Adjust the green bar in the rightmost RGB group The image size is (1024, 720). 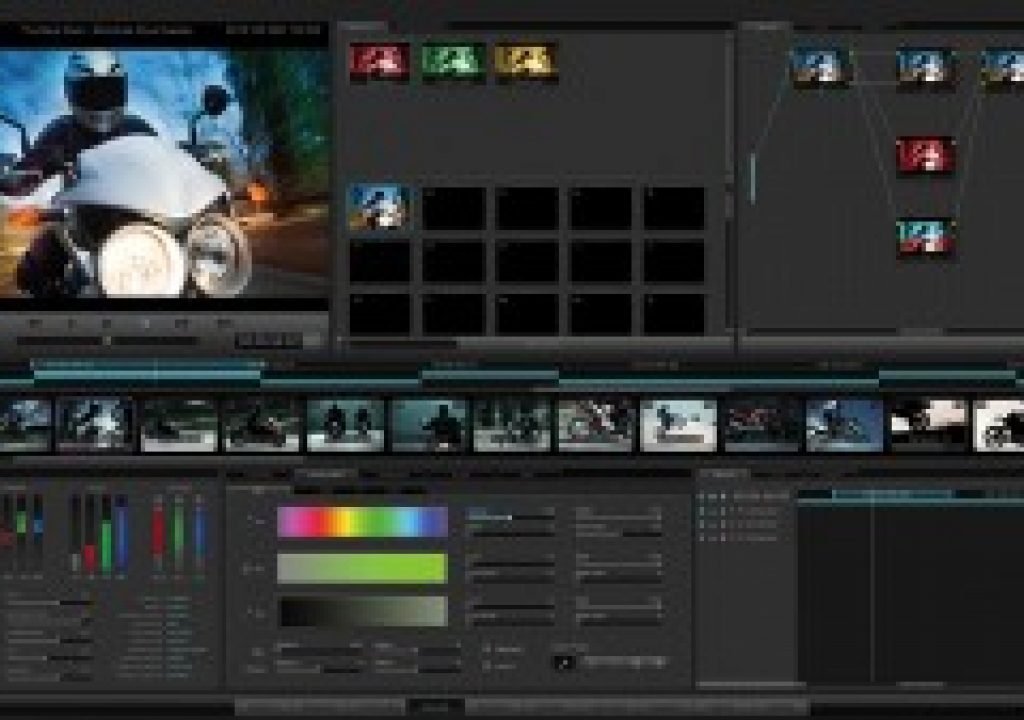coord(179,533)
